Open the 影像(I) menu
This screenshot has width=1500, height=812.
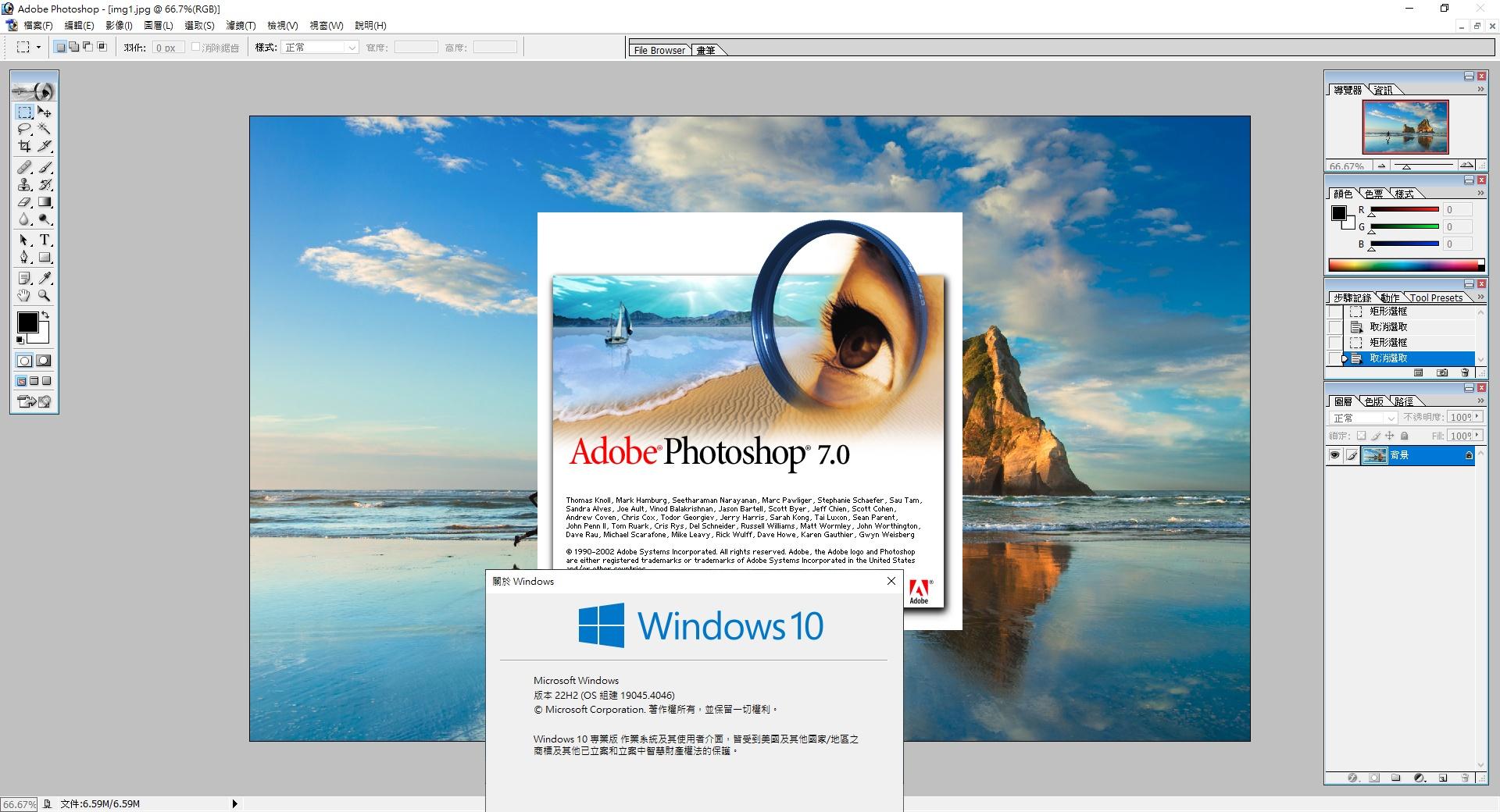coord(119,26)
